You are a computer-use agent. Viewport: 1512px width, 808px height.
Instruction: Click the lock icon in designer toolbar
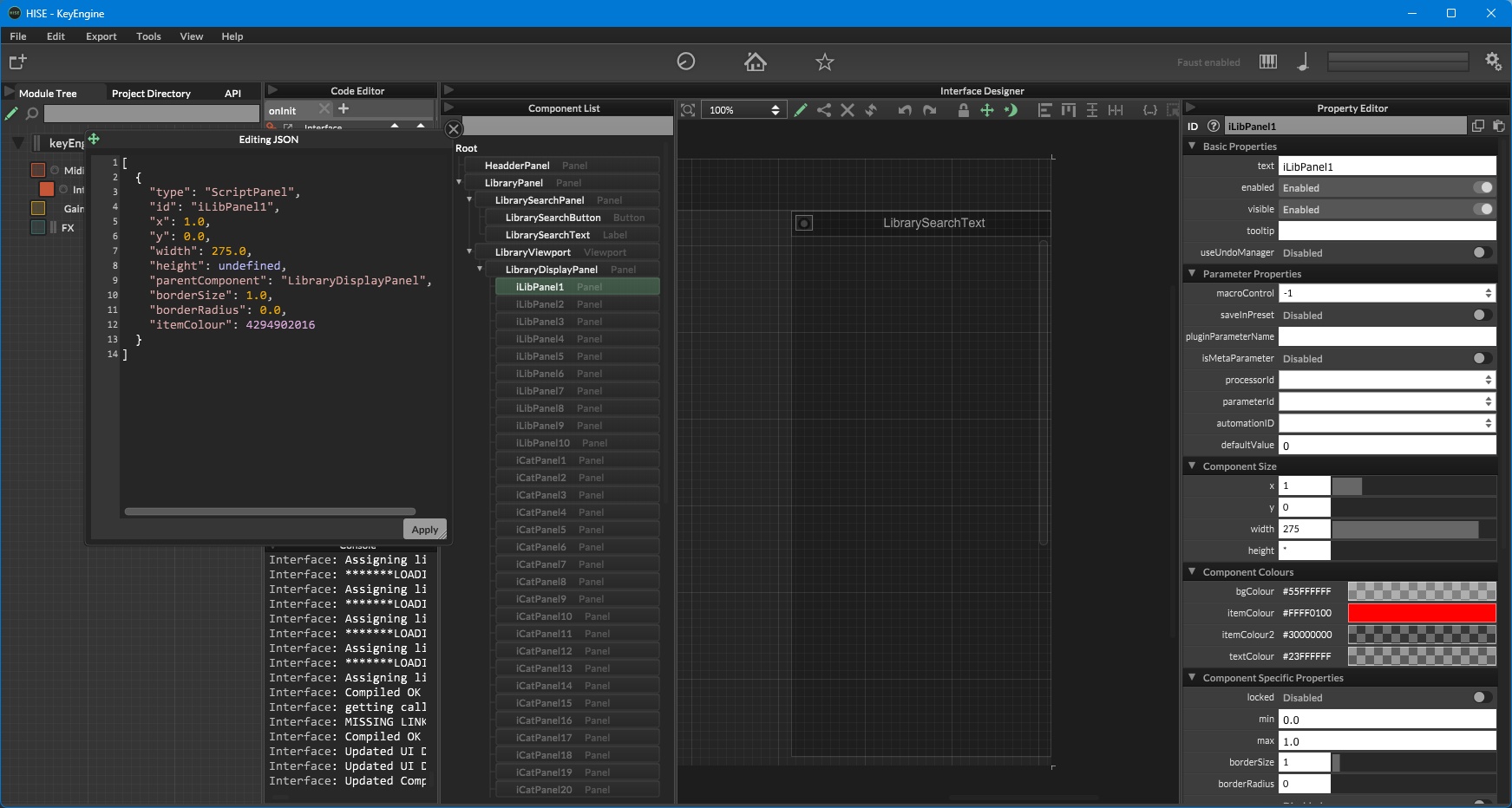(x=963, y=110)
